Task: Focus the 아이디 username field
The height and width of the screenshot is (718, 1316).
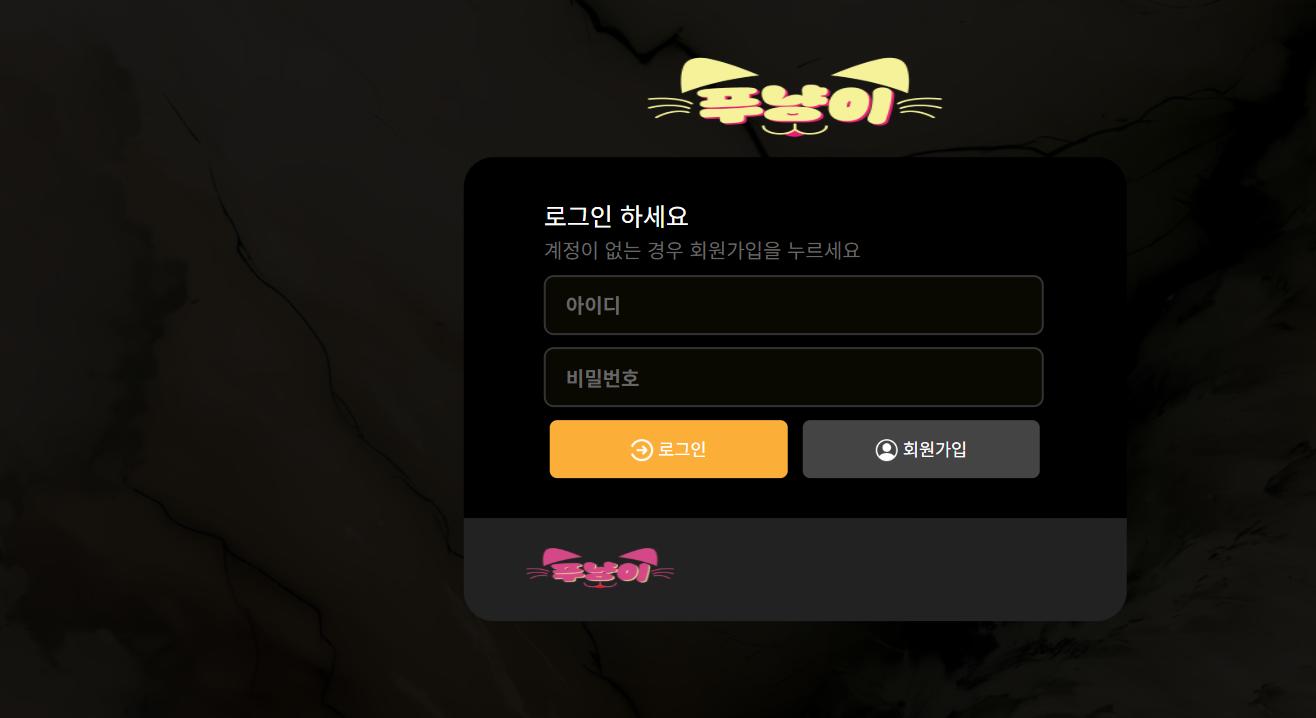Action: point(794,305)
